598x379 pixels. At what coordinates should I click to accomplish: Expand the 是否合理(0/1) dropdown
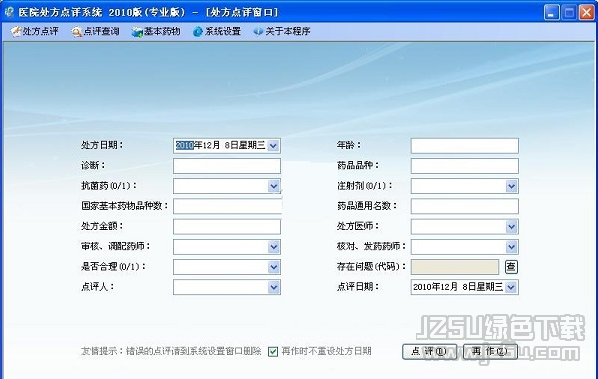point(273,267)
